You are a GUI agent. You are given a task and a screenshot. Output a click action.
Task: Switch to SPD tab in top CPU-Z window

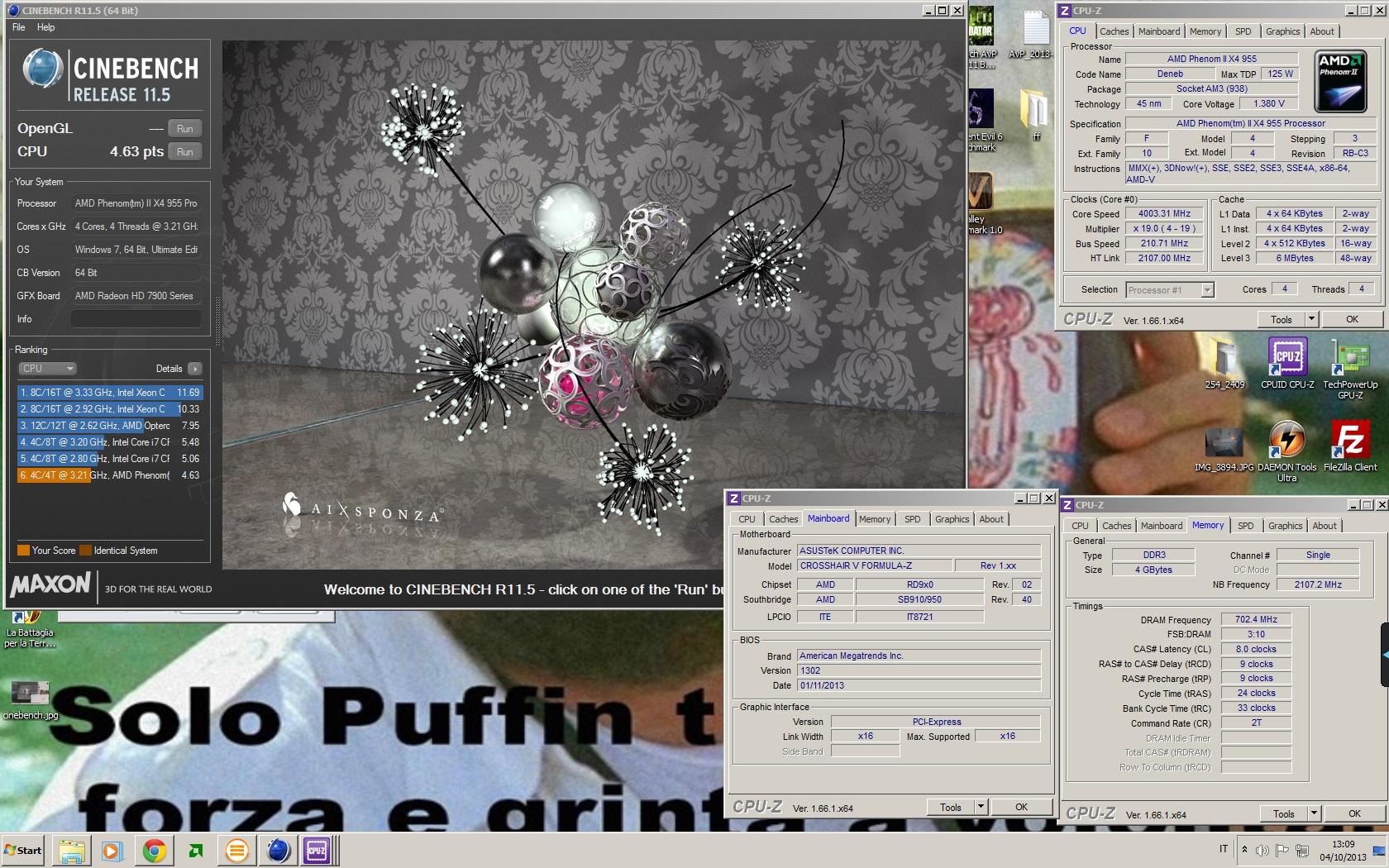(1243, 31)
